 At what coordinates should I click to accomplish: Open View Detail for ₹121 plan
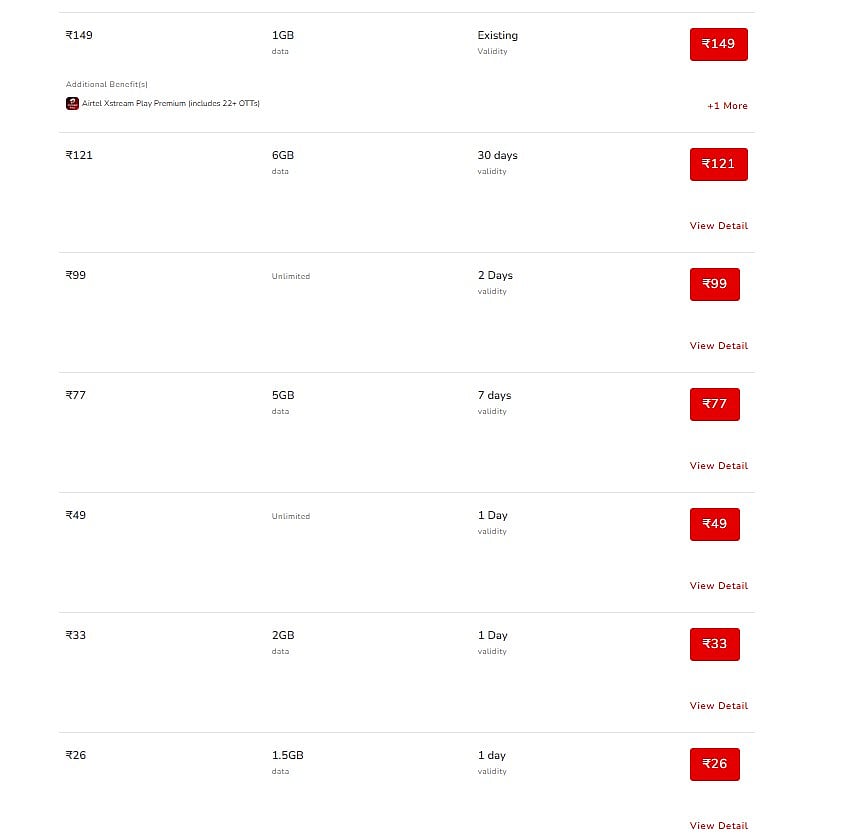tap(718, 226)
